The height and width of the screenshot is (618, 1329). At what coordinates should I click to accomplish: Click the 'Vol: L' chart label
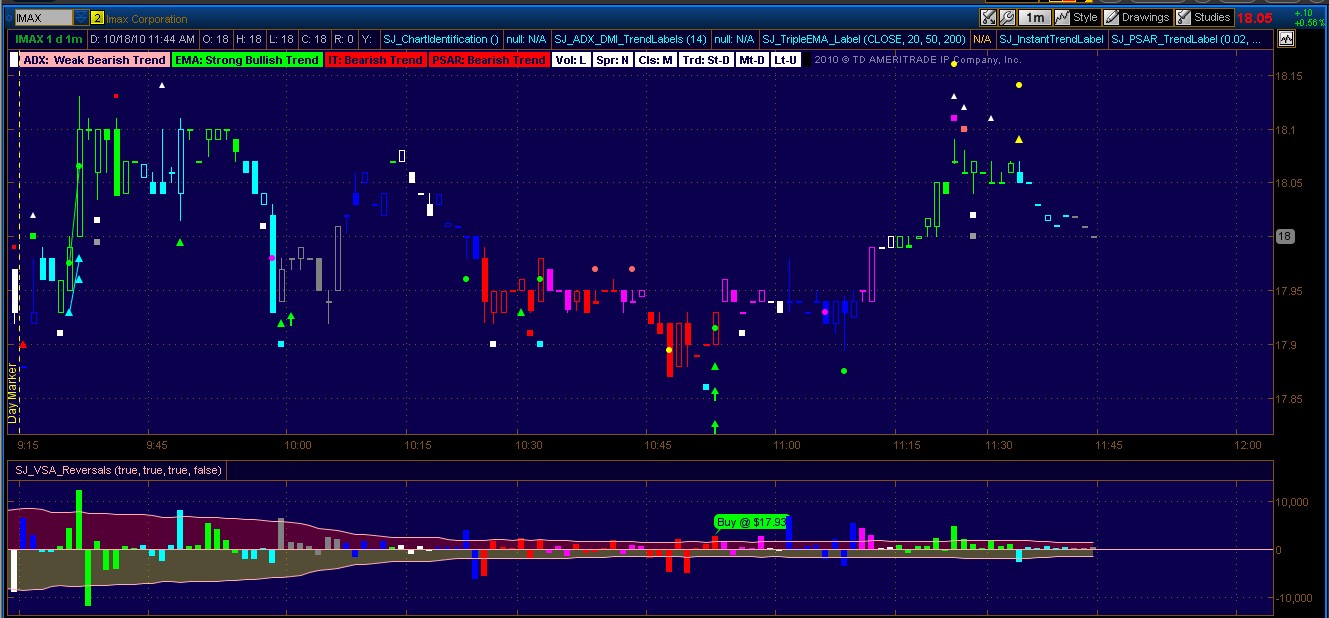[x=571, y=60]
